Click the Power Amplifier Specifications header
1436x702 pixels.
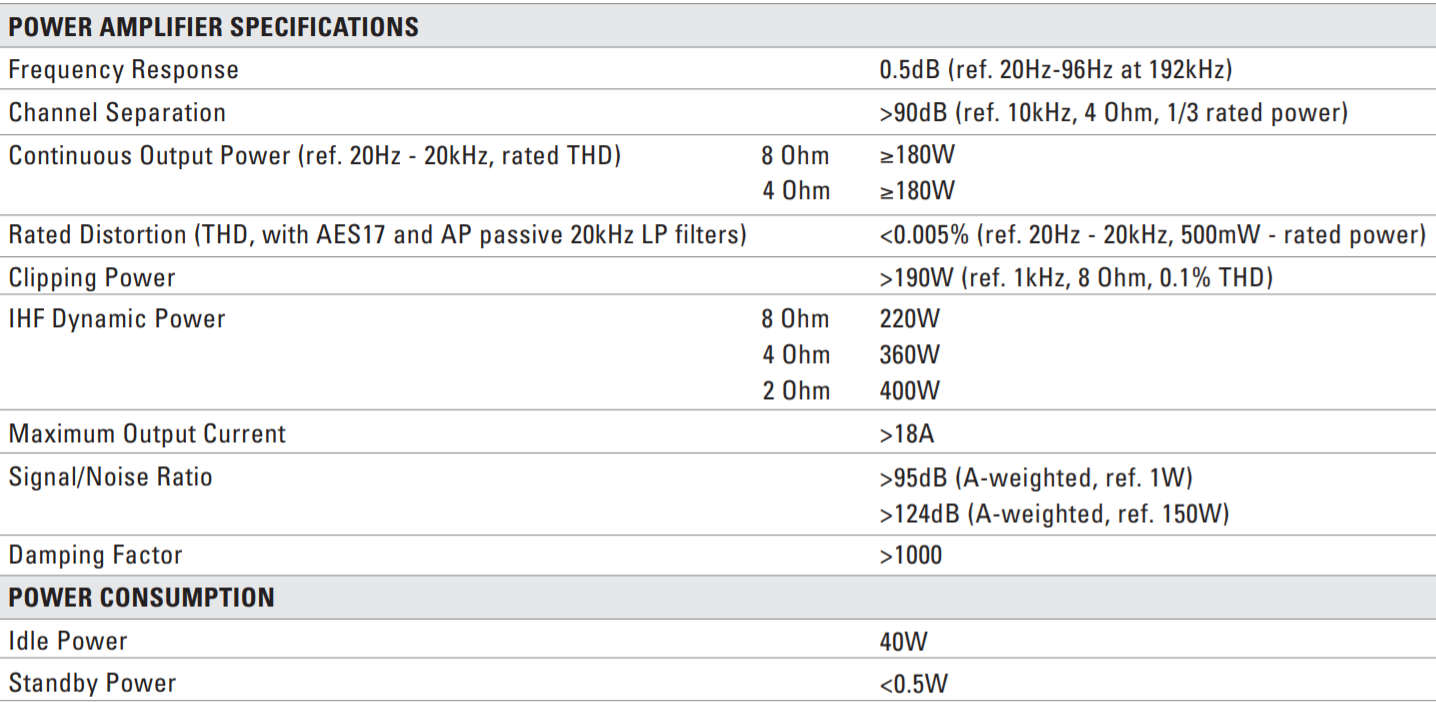[x=213, y=27]
